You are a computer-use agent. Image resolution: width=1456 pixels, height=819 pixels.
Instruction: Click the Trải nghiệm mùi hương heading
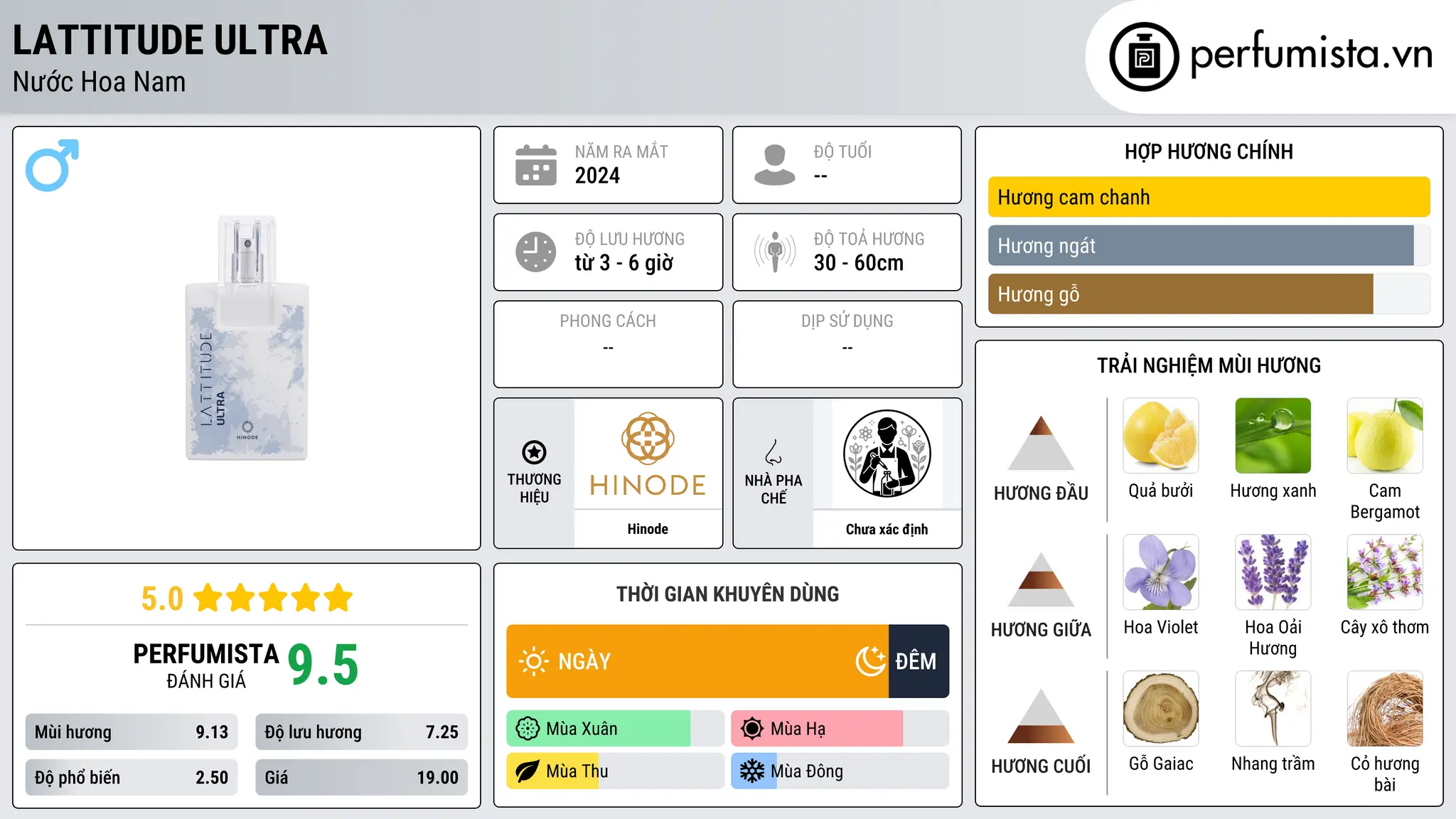pyautogui.click(x=1209, y=365)
